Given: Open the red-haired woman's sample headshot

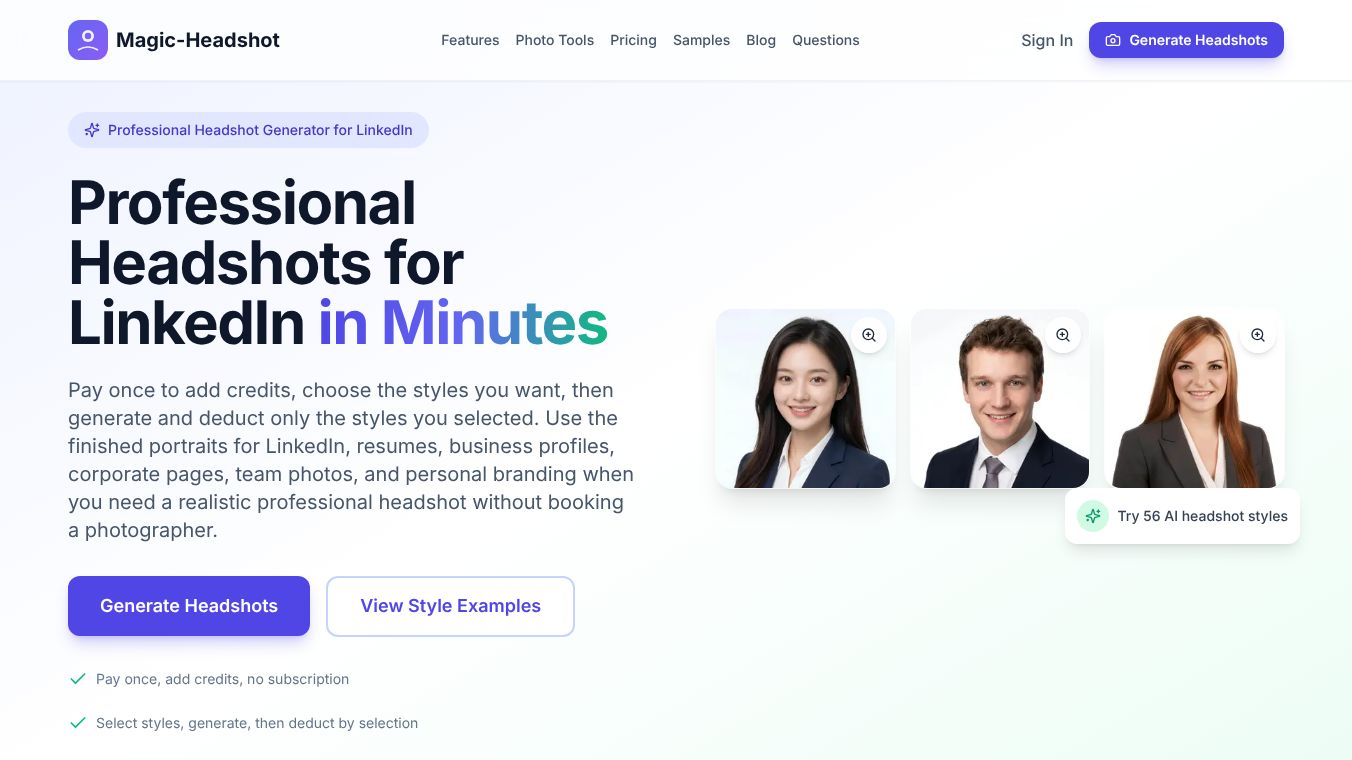Looking at the screenshot, I should 1194,398.
